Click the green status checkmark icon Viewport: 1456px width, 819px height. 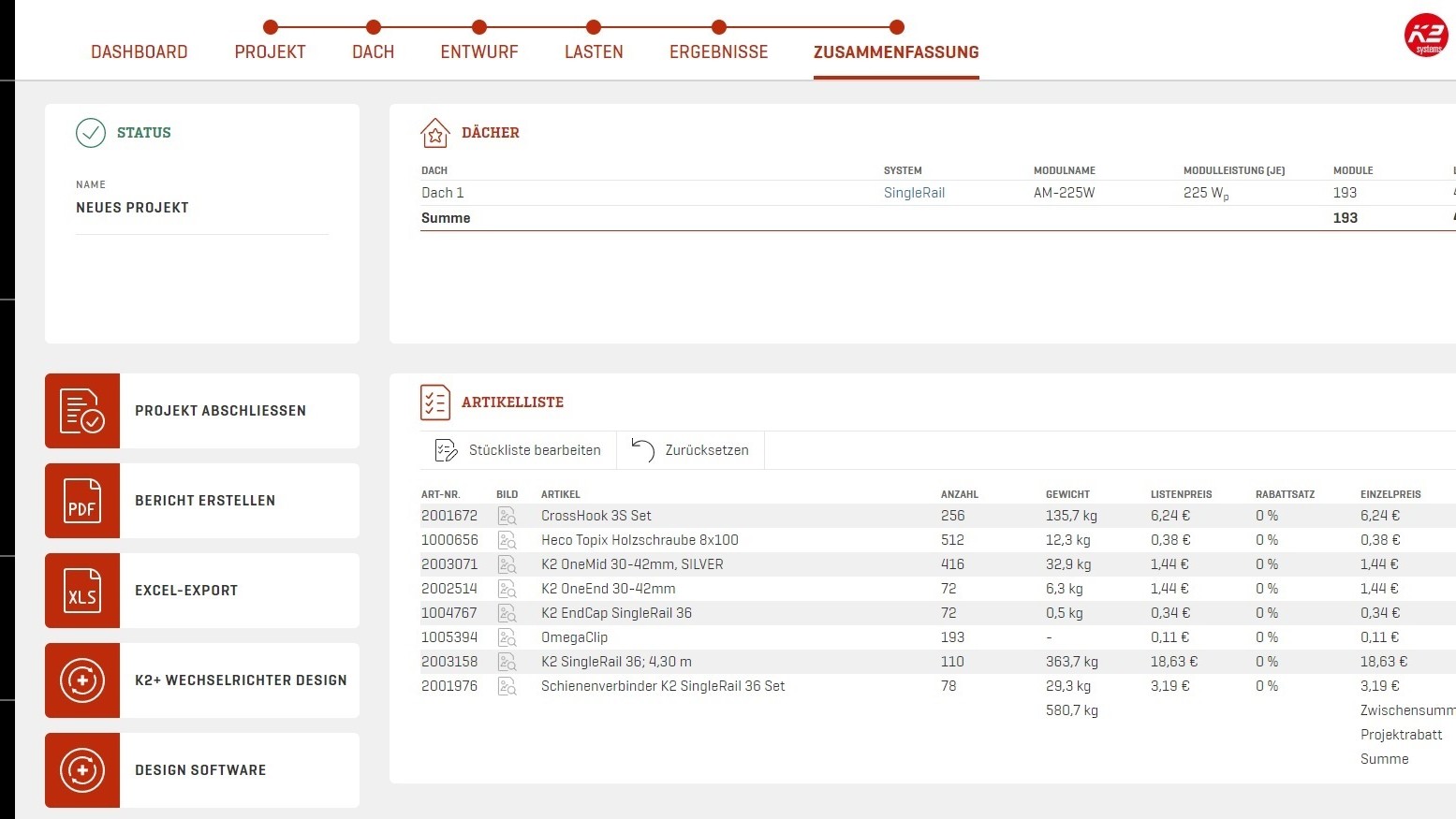coord(91,133)
